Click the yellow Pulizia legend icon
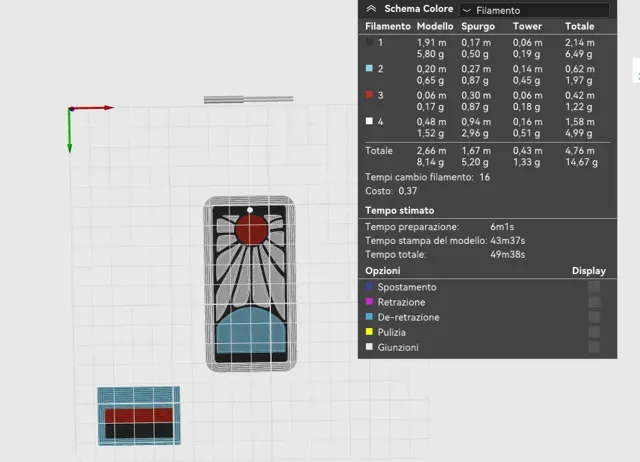Screen dimensions: 640x462 pyautogui.click(x=369, y=332)
